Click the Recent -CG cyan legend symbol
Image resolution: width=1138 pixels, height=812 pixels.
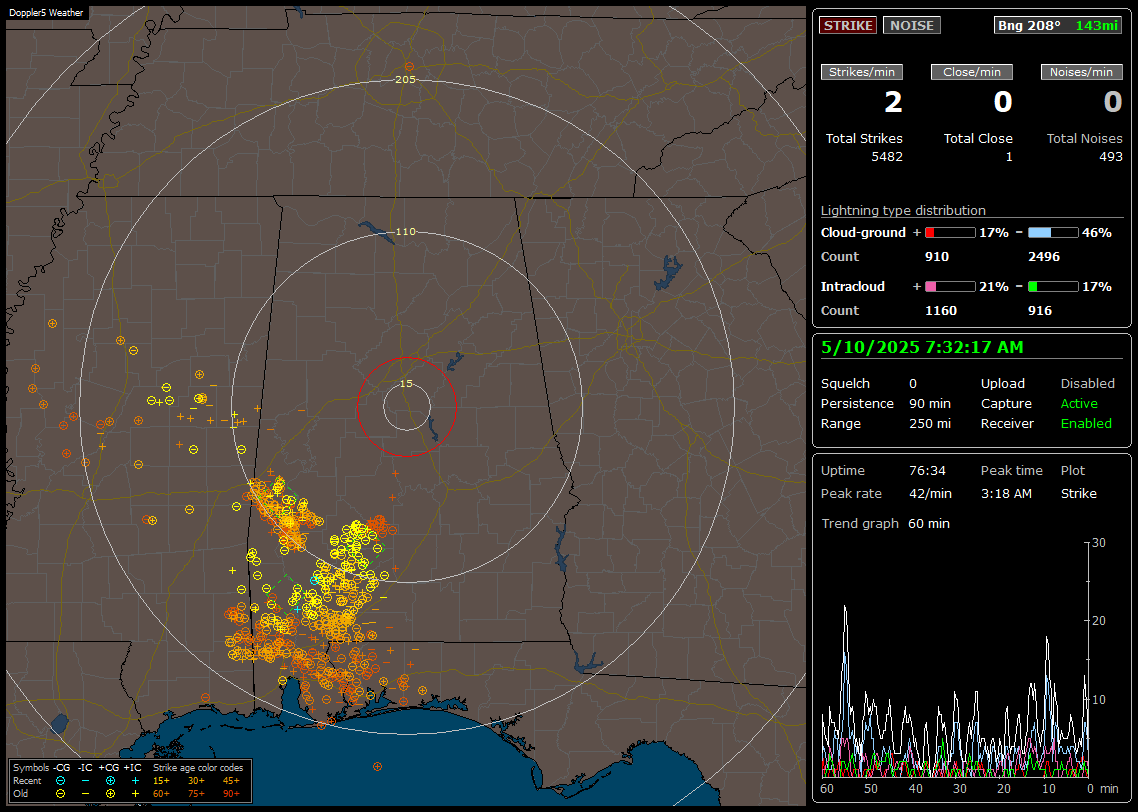61,781
